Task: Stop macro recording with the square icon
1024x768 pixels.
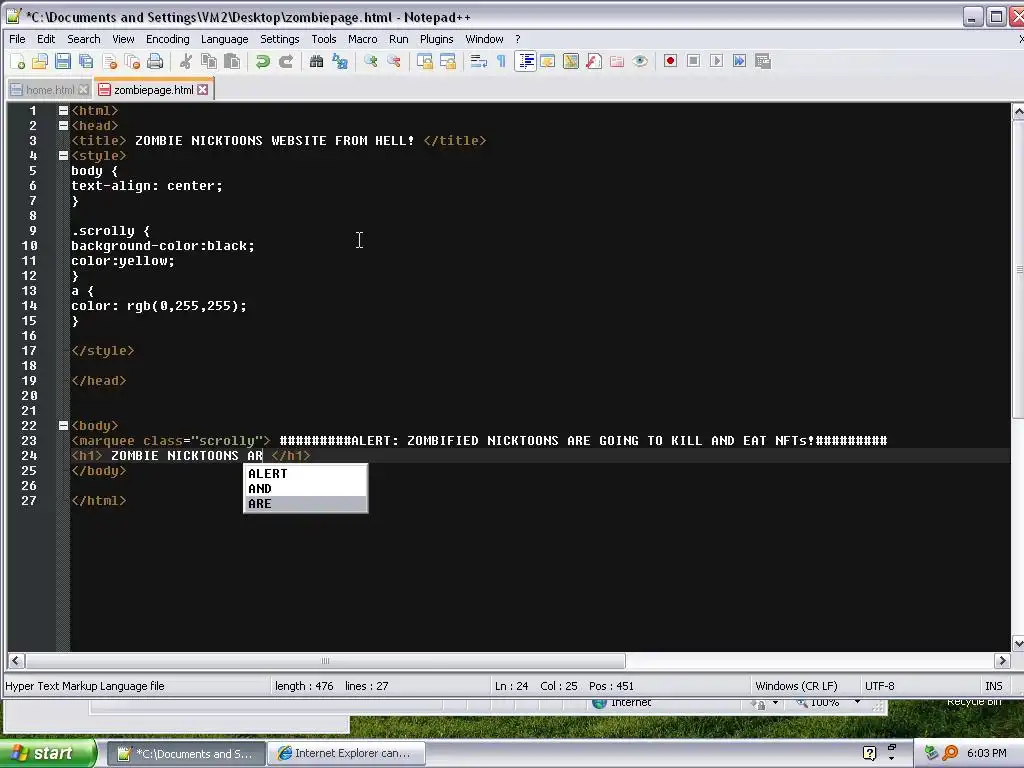Action: tap(694, 61)
